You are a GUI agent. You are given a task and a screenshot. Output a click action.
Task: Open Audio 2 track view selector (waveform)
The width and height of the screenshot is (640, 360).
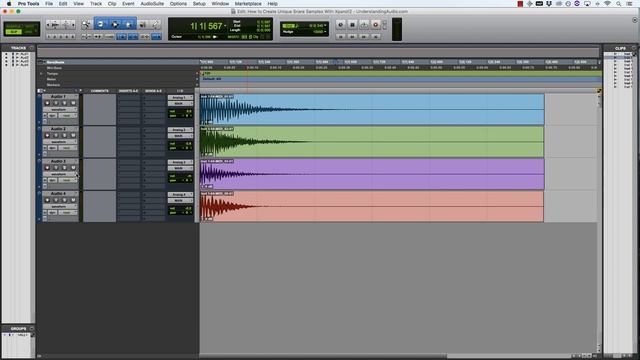click(x=60, y=142)
